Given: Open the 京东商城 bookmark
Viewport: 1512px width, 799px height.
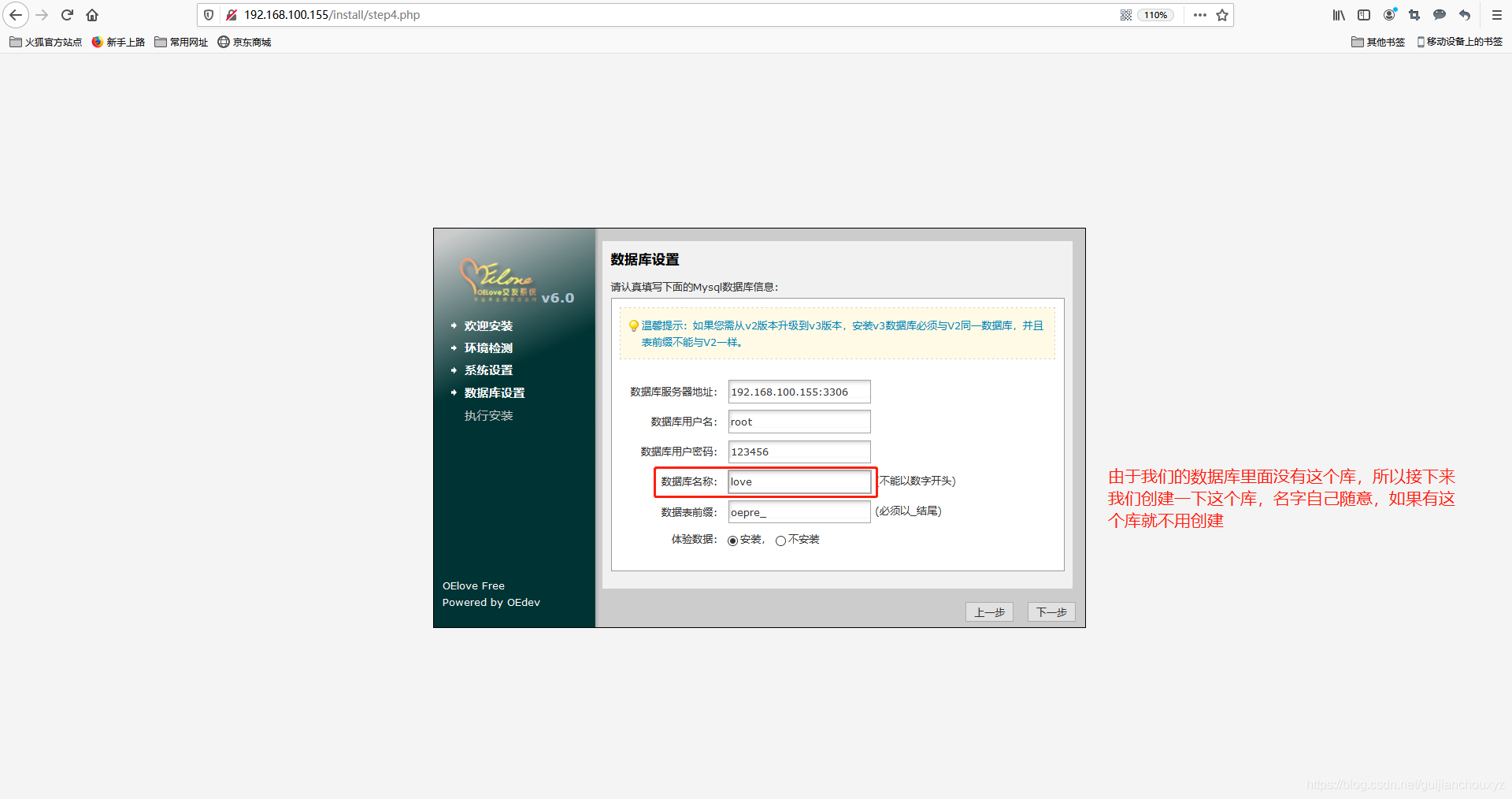Looking at the screenshot, I should click(x=244, y=42).
